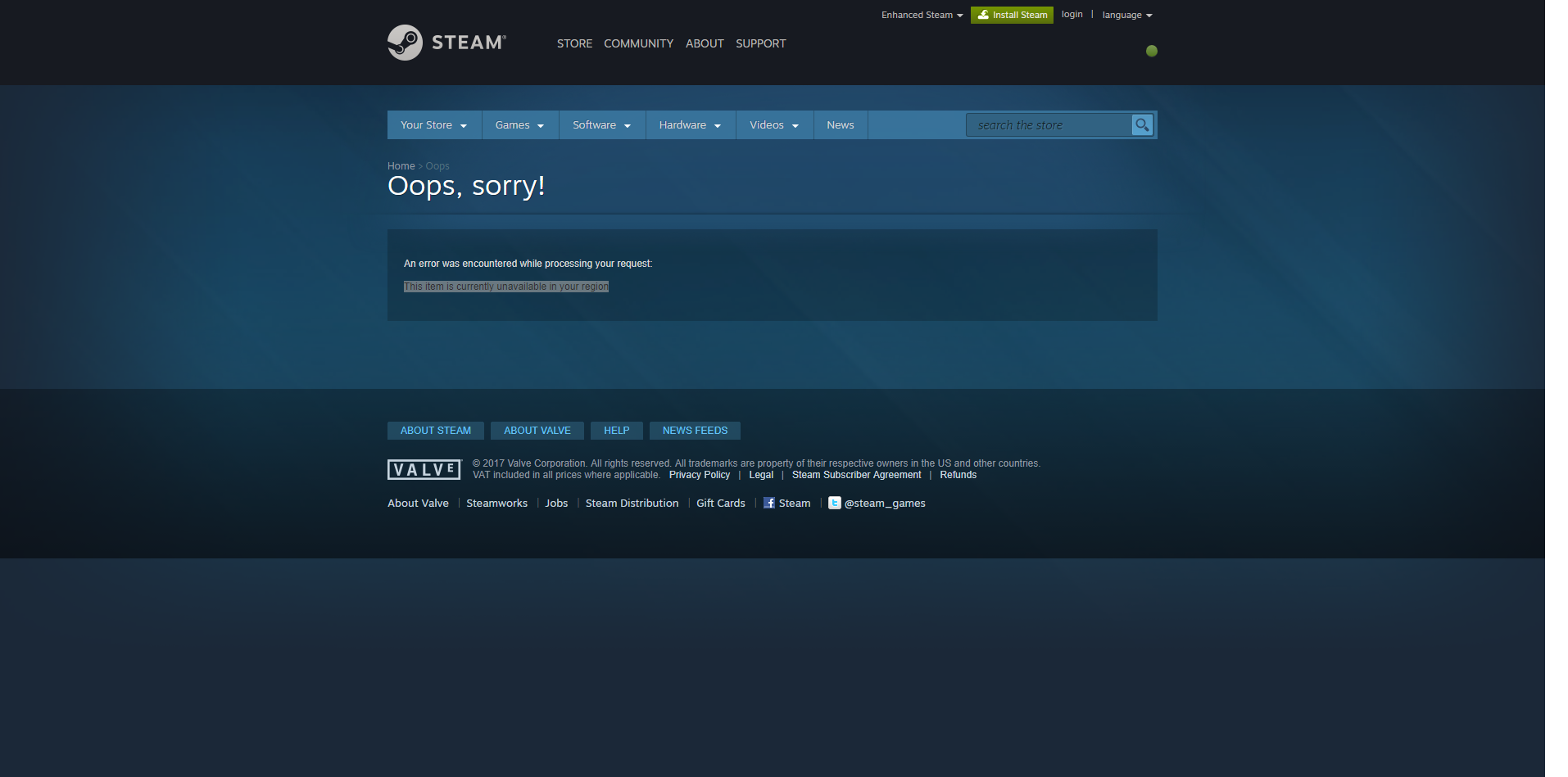Screen dimensions: 1568x777
Task: Expand the Your Store menu
Action: click(x=434, y=124)
